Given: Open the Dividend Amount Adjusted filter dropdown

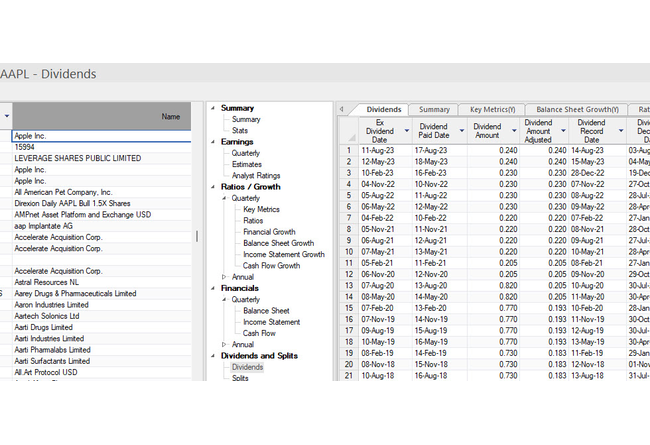Looking at the screenshot, I should point(563,131).
